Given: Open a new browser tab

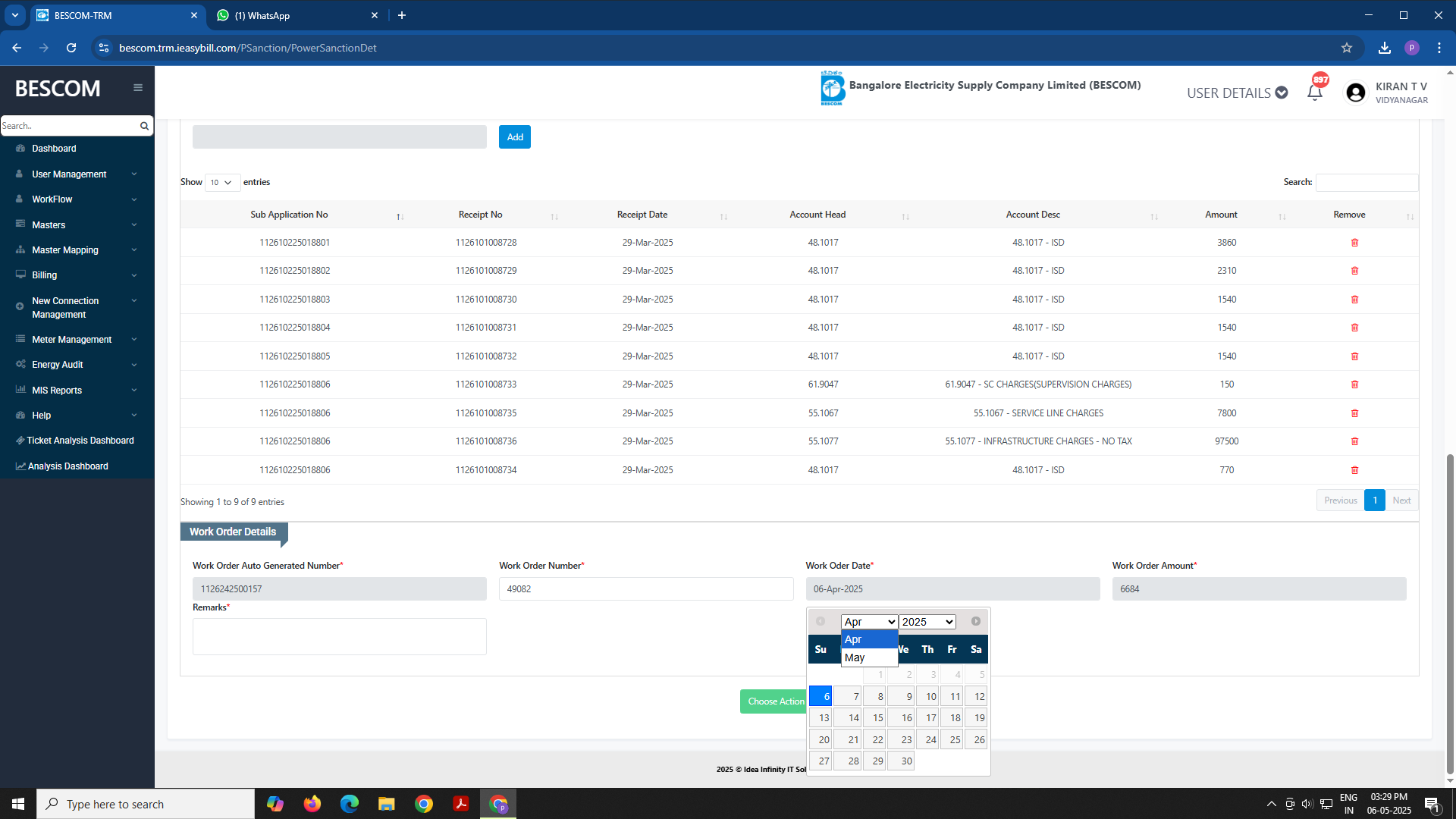Looking at the screenshot, I should 402,15.
